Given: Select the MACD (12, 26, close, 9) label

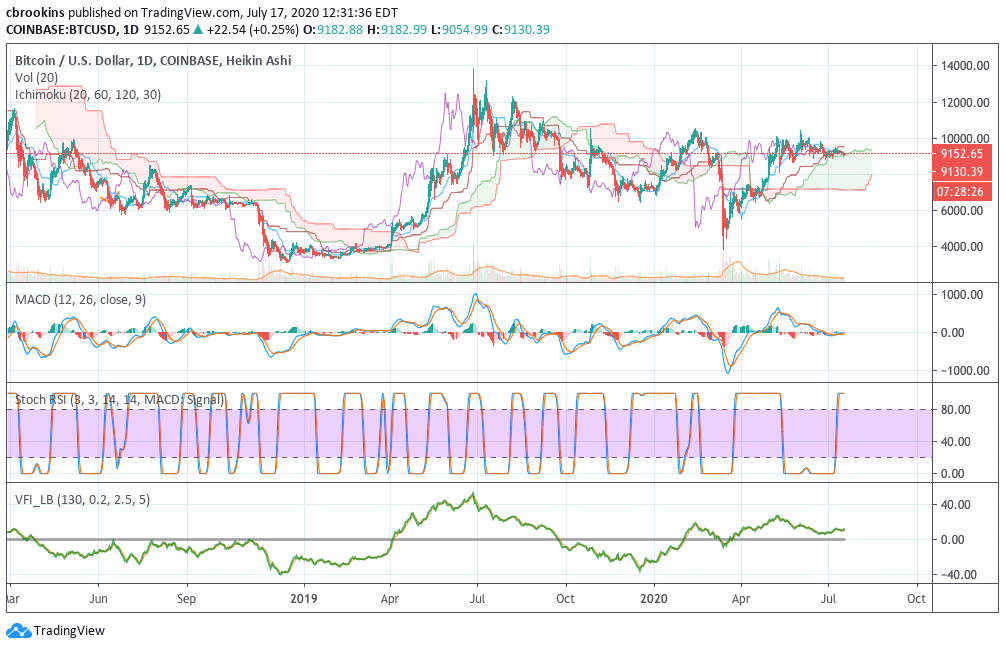Looking at the screenshot, I should click(80, 299).
